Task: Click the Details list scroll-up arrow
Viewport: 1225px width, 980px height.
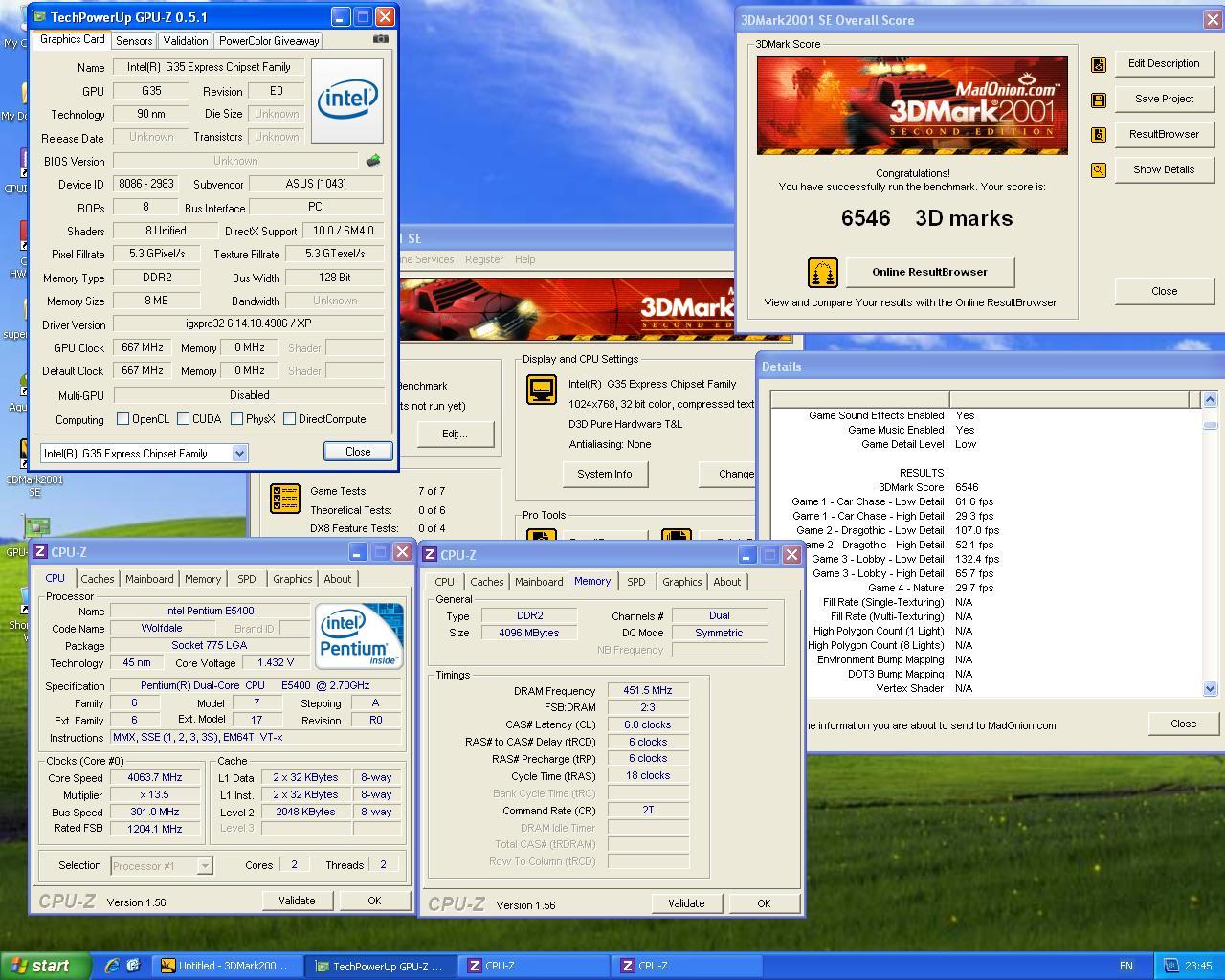Action: tap(1210, 399)
